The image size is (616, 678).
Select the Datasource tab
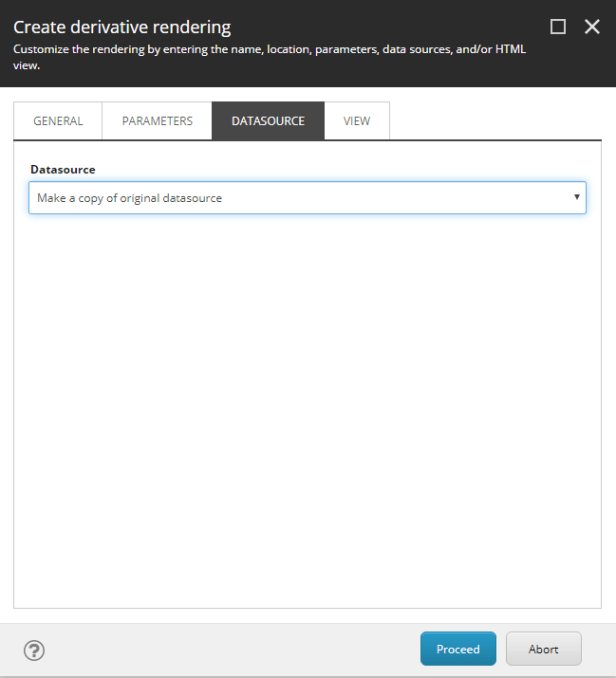[x=268, y=121]
